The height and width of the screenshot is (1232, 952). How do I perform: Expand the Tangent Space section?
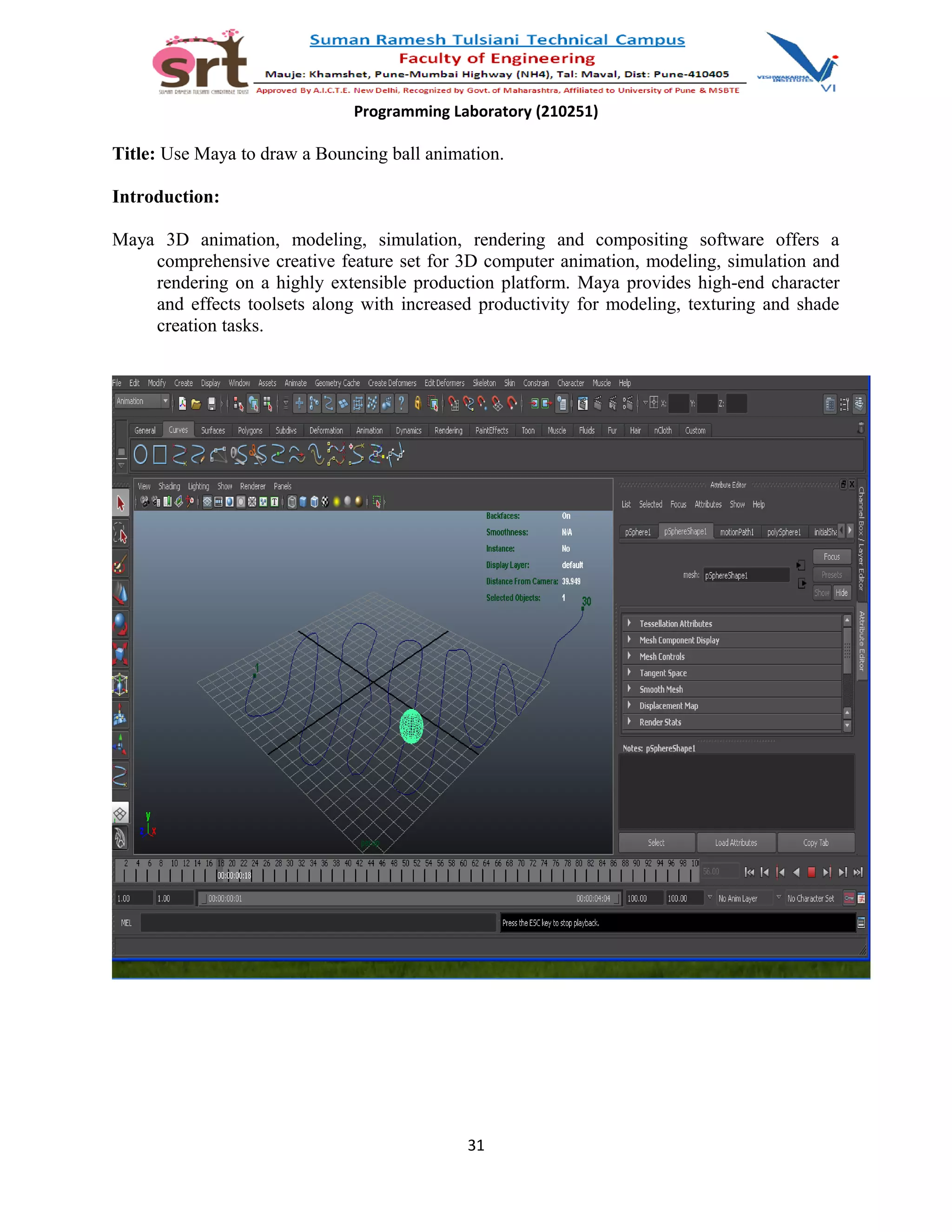[x=732, y=672]
